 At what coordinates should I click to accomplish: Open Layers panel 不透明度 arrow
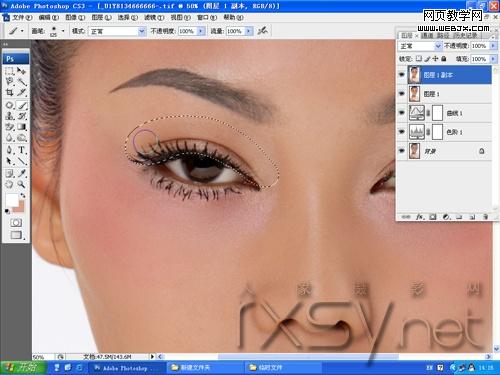coord(493,46)
